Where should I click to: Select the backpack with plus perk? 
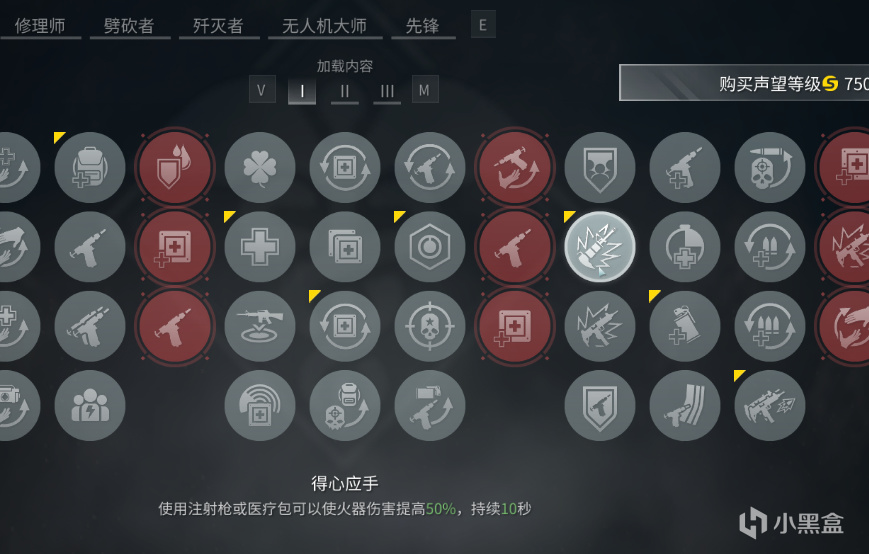pyautogui.click(x=90, y=167)
